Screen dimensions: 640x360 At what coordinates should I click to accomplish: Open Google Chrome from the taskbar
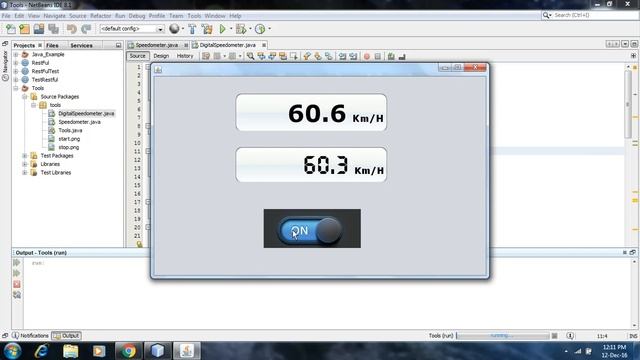coord(128,351)
